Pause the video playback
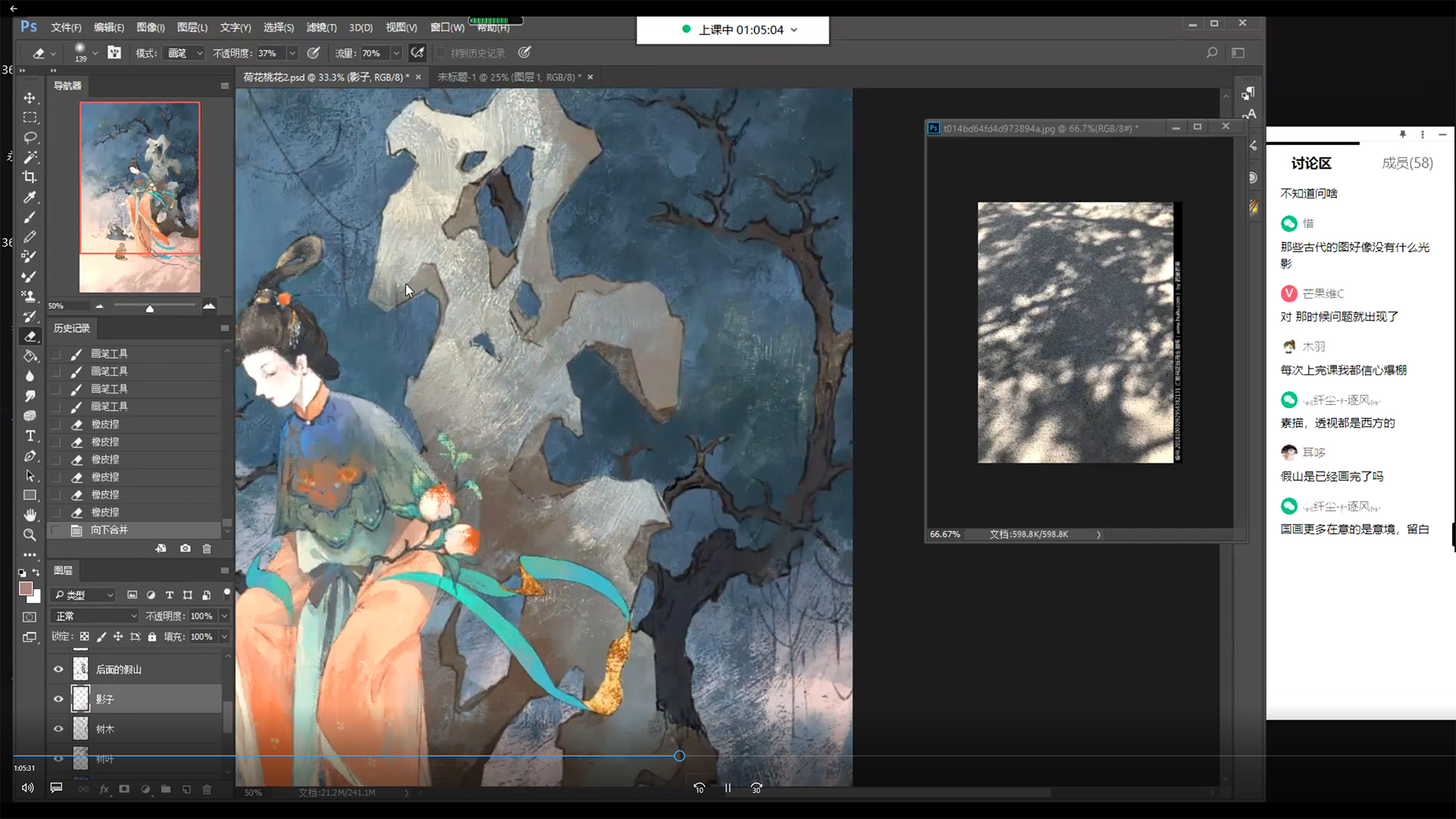The image size is (1456, 819). coord(728,788)
